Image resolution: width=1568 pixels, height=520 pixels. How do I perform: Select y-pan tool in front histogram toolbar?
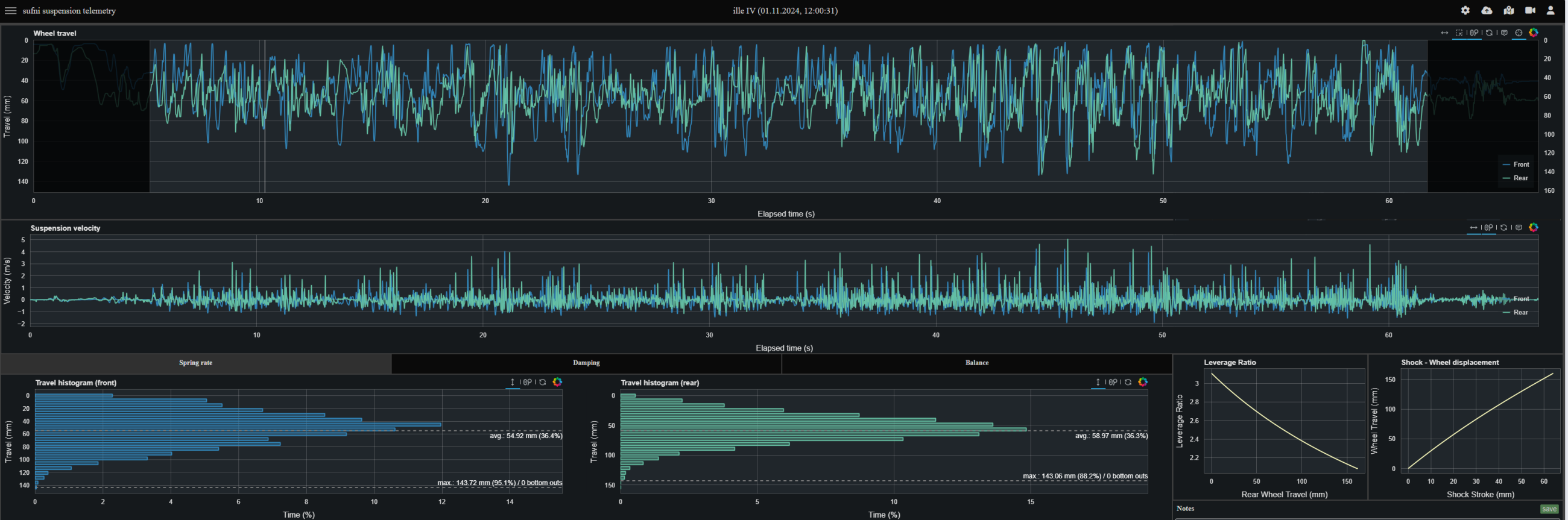(513, 382)
